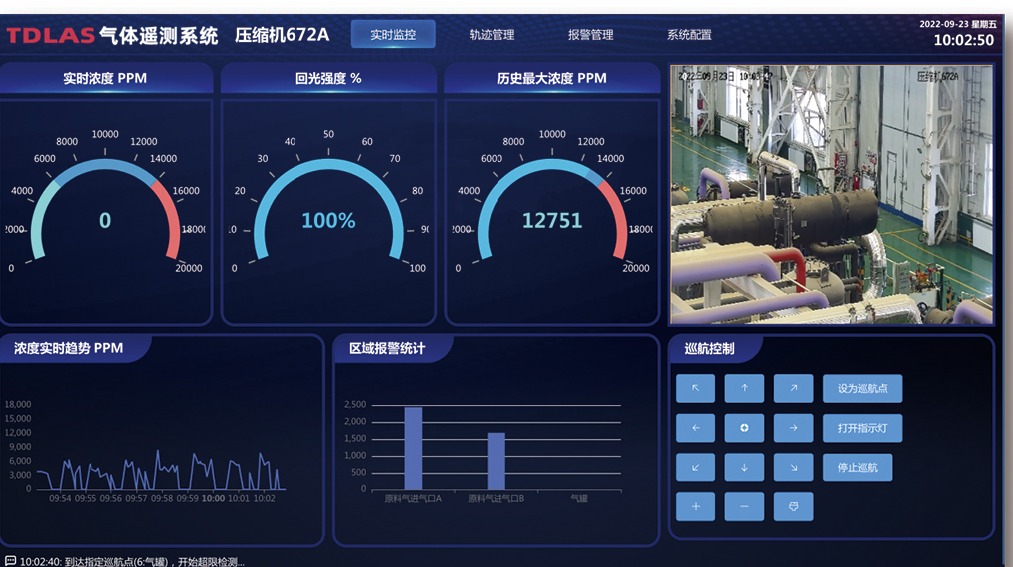Pan camera down-right with the arrow button
Screen dimensions: 1013x567
793,468
